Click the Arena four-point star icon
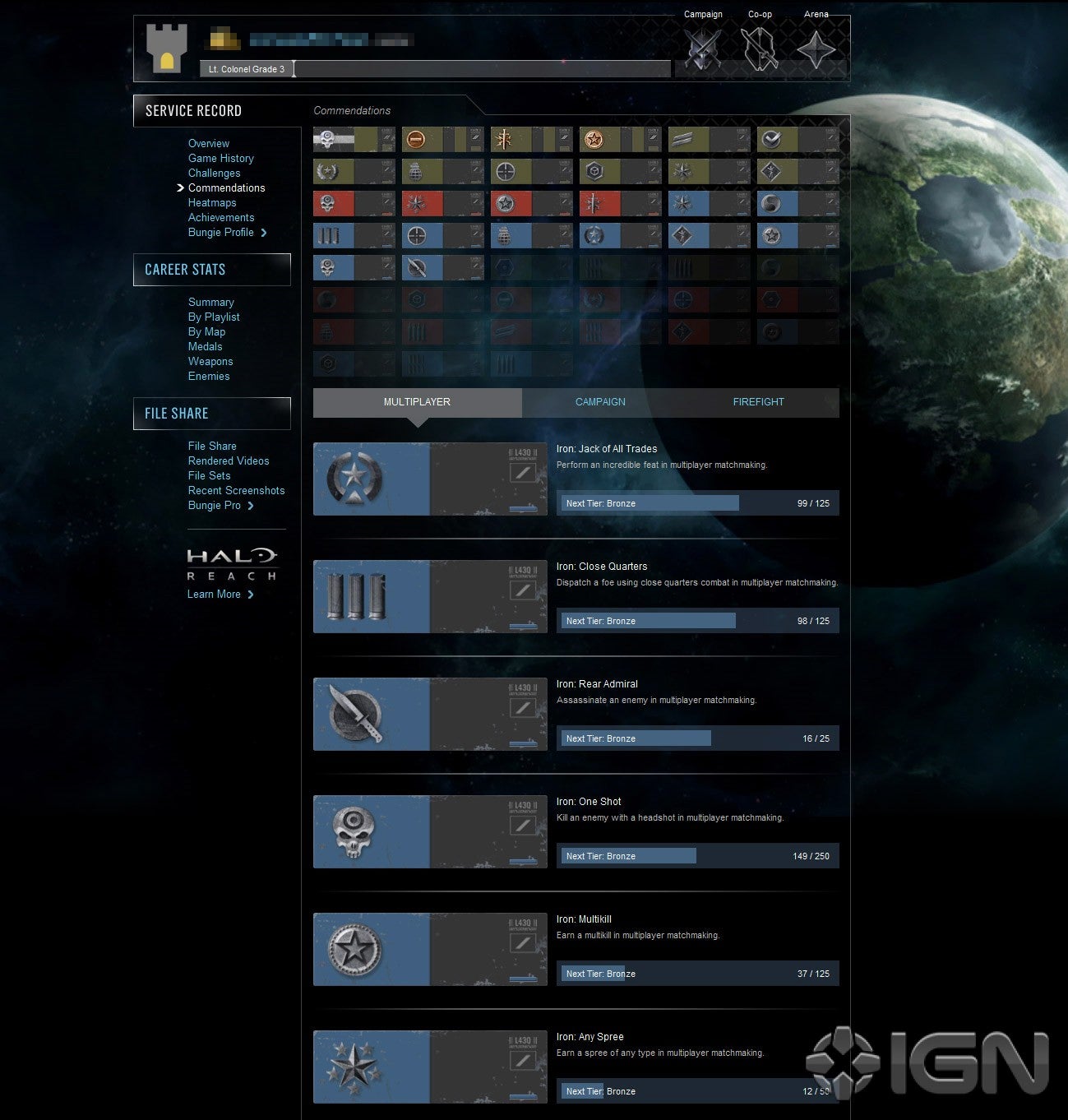 pyautogui.click(x=816, y=49)
